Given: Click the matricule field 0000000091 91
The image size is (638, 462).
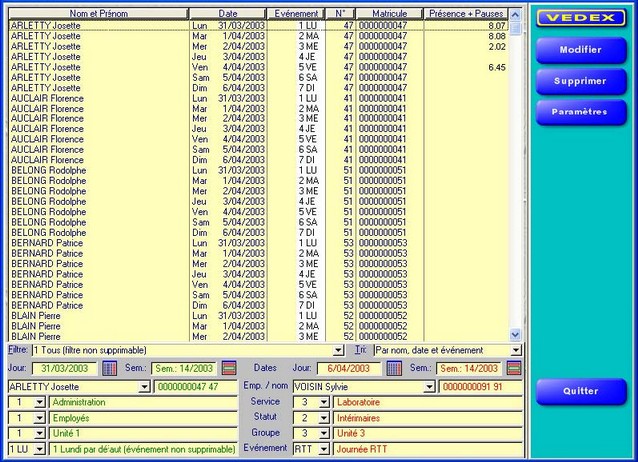Looking at the screenshot, I should pos(481,387).
